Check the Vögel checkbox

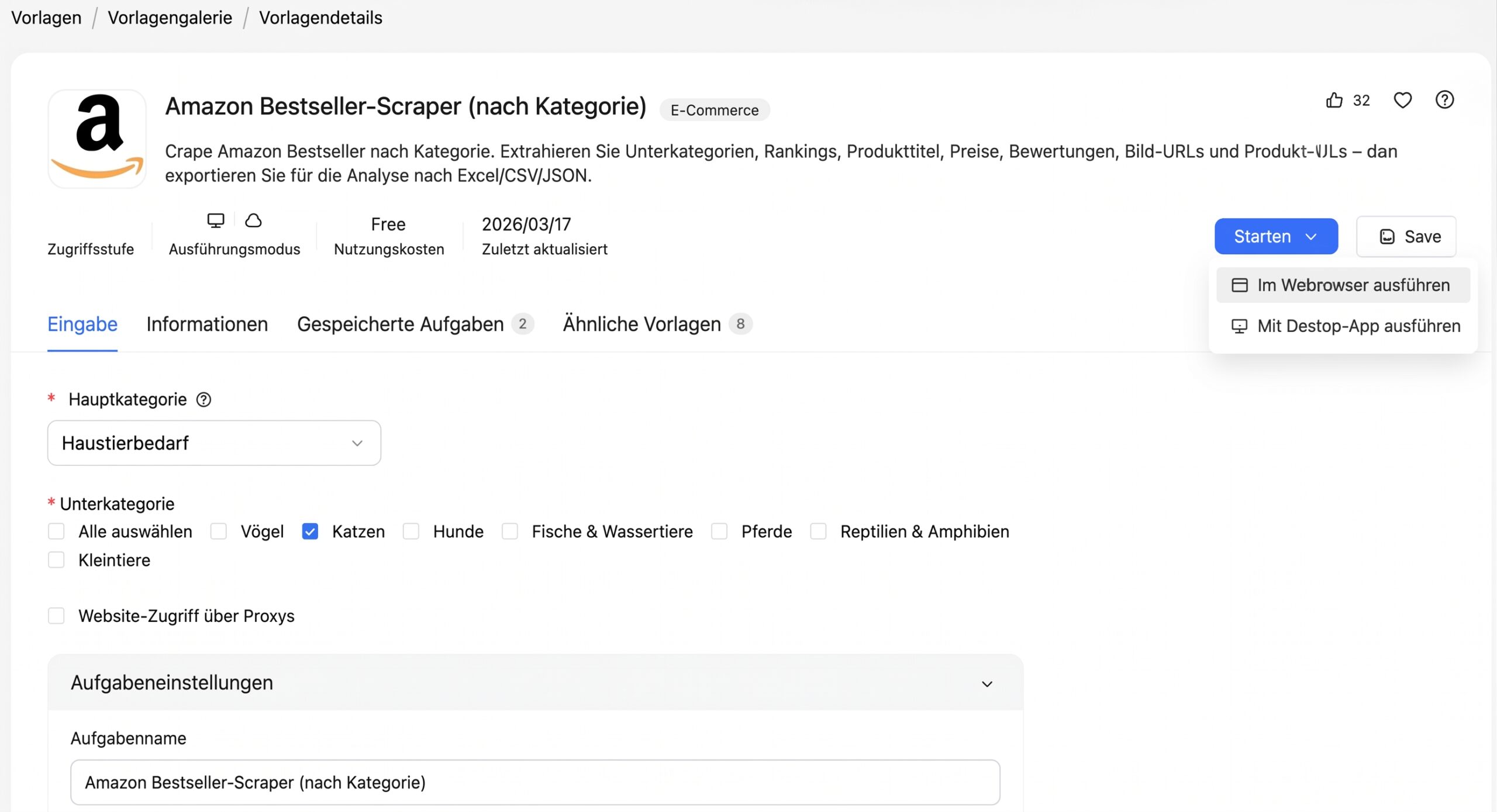click(x=218, y=531)
